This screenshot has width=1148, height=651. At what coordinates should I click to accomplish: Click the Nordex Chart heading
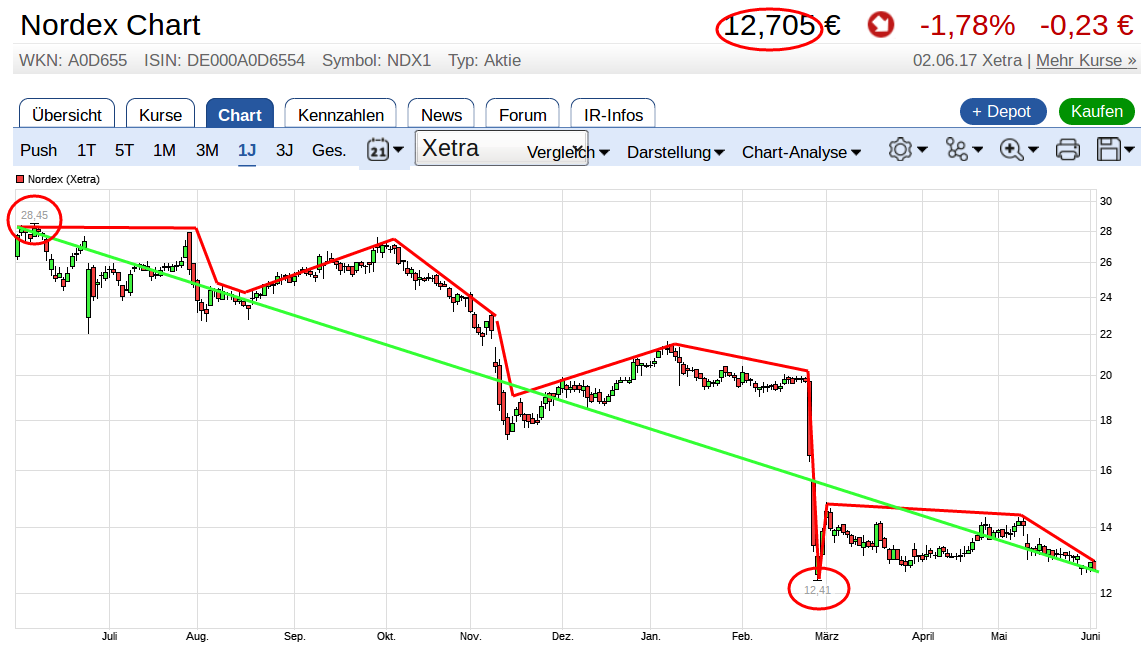click(110, 25)
